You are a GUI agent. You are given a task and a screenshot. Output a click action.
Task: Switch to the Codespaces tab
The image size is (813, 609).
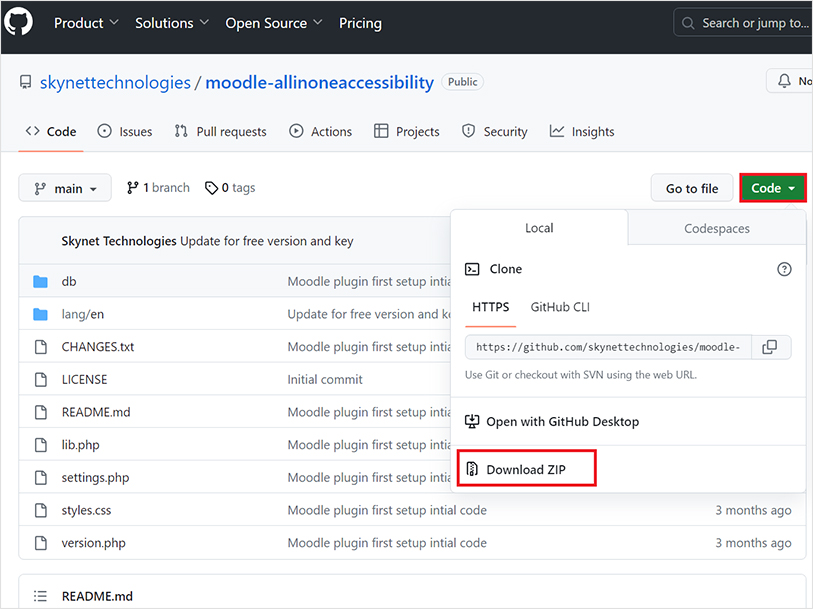[716, 228]
